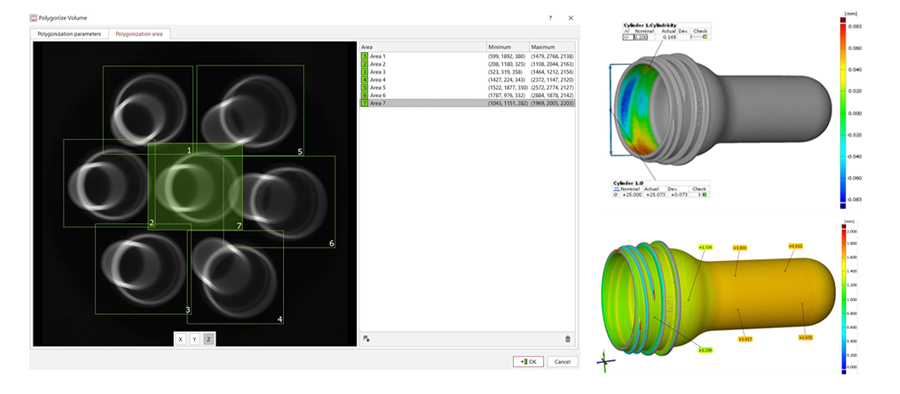The width and height of the screenshot is (900, 394).
Task: Open the Polygonization area tab
Action: [139, 34]
